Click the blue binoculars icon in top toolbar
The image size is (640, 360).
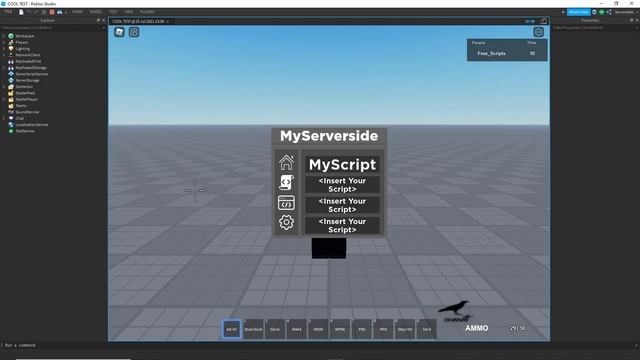click(60, 12)
